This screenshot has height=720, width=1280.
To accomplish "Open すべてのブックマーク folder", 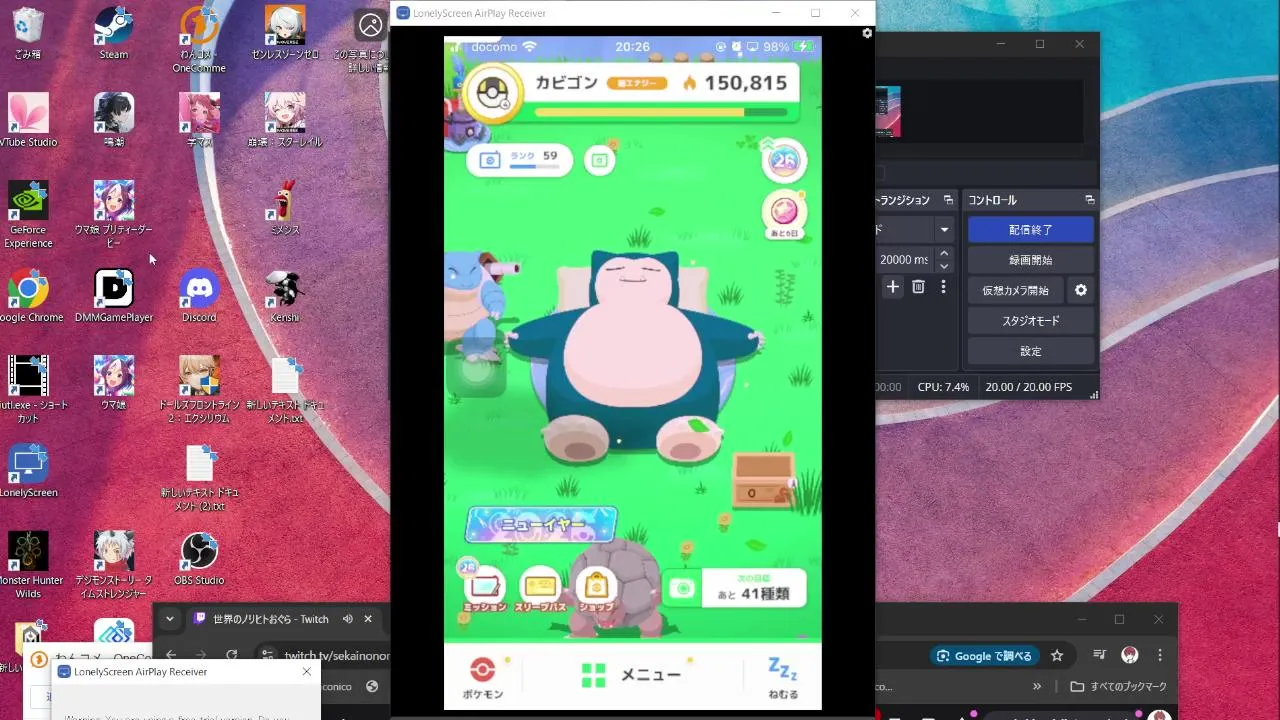I will coord(1118,687).
